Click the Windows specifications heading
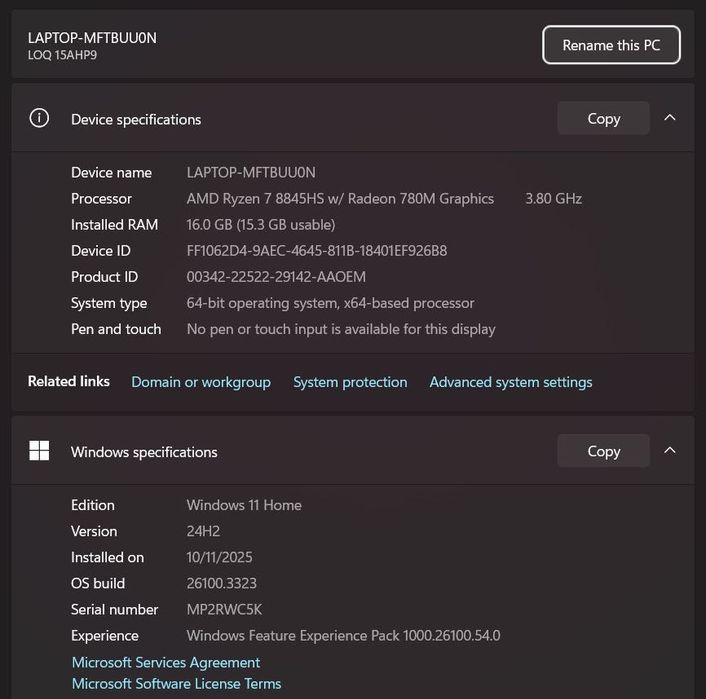This screenshot has height=699, width=706. [x=144, y=452]
